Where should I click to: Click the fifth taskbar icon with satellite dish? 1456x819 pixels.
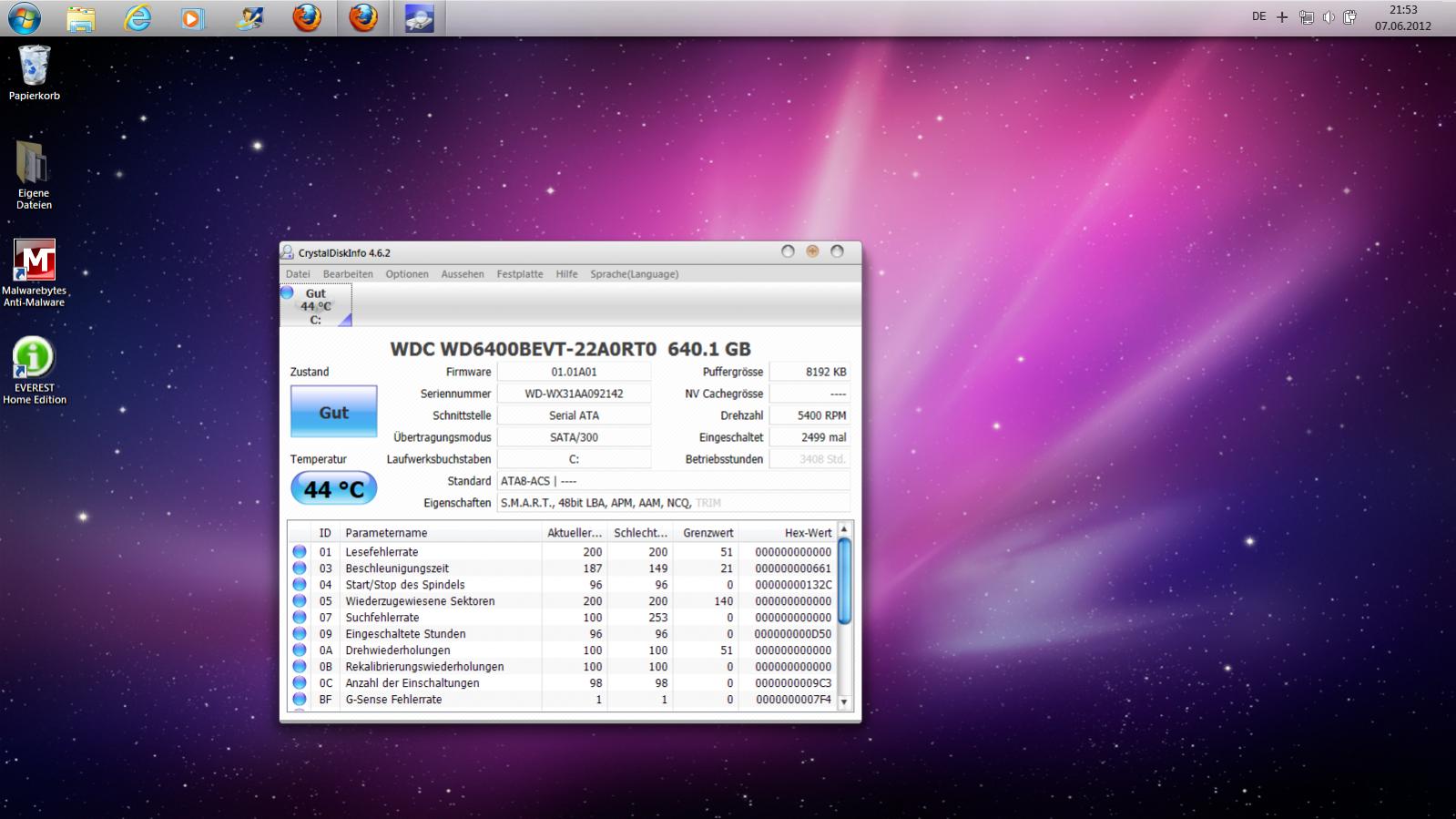[249, 18]
